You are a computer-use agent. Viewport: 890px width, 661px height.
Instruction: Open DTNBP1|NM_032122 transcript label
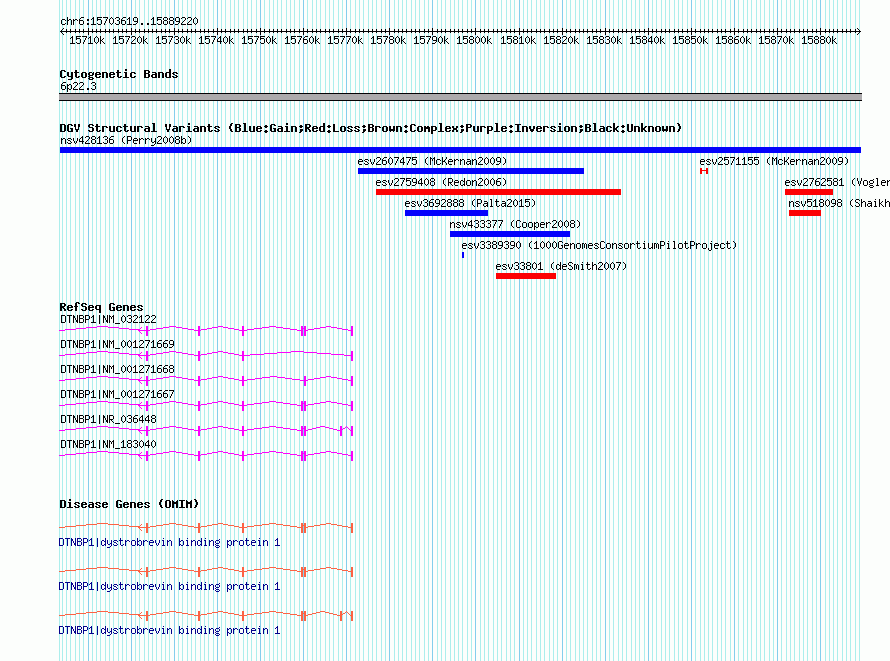point(108,319)
